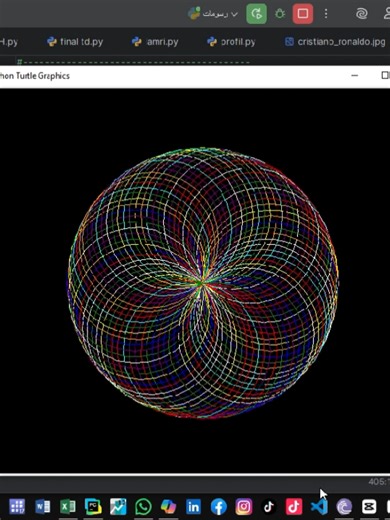Switch to the amri.py tab
Image resolution: width=390 pixels, height=520 pixels.
coord(155,42)
